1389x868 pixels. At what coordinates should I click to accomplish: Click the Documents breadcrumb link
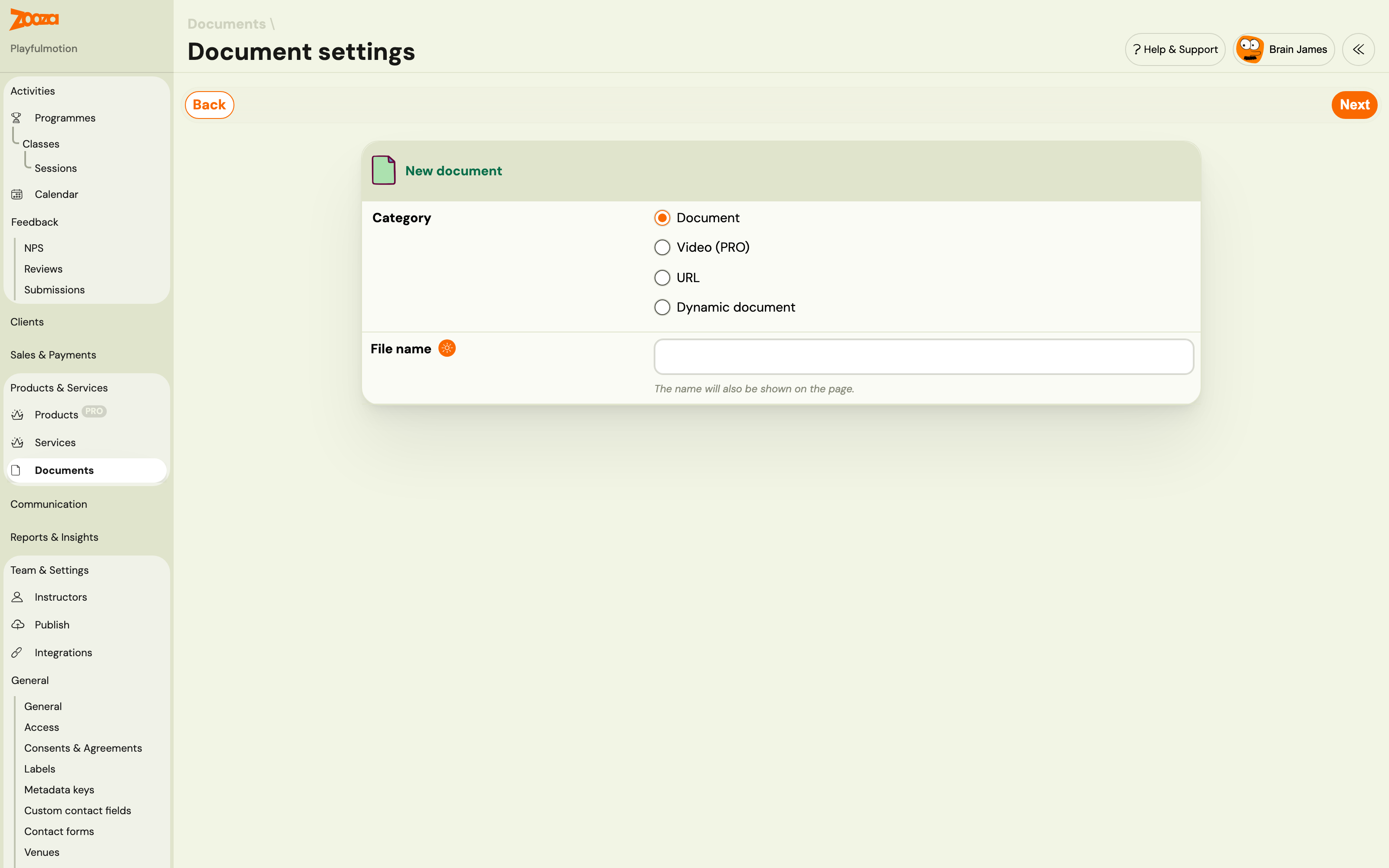[227, 23]
